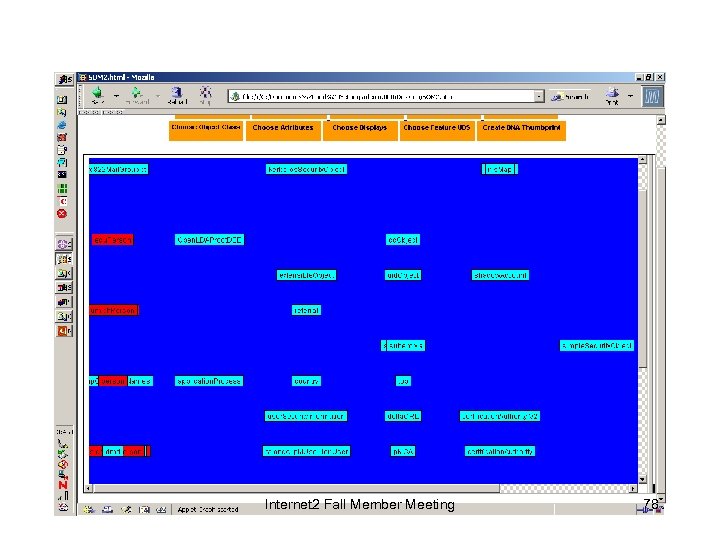Select the extensibleObject class box
Image resolution: width=720 pixels, height=540 pixels.
pyautogui.click(x=306, y=275)
